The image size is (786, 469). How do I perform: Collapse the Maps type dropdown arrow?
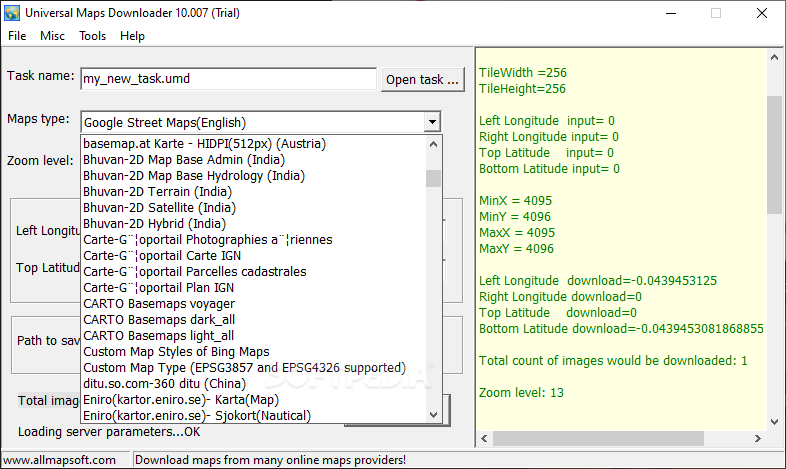click(432, 122)
